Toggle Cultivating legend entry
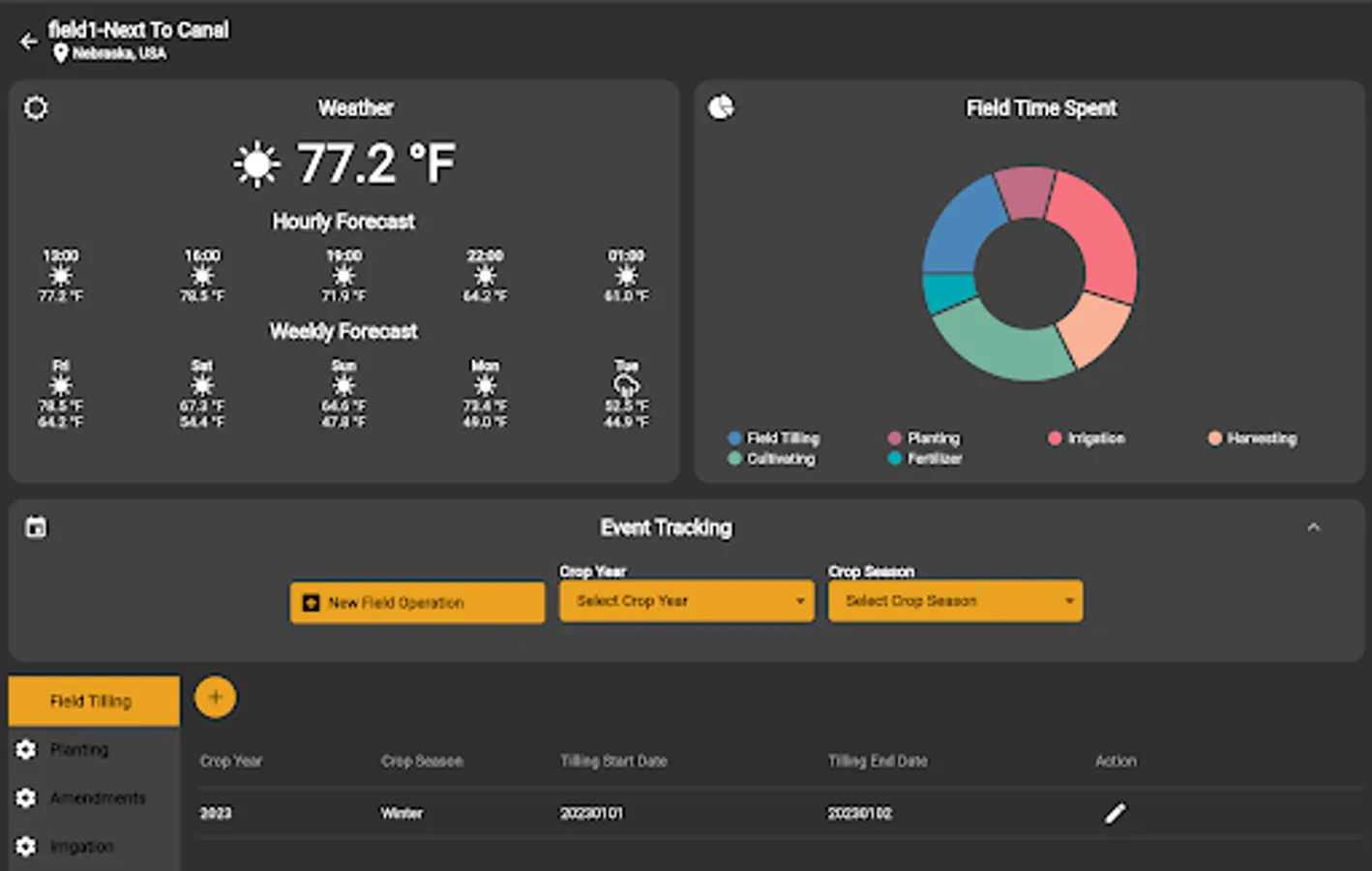Image resolution: width=1372 pixels, height=871 pixels. 771,459
